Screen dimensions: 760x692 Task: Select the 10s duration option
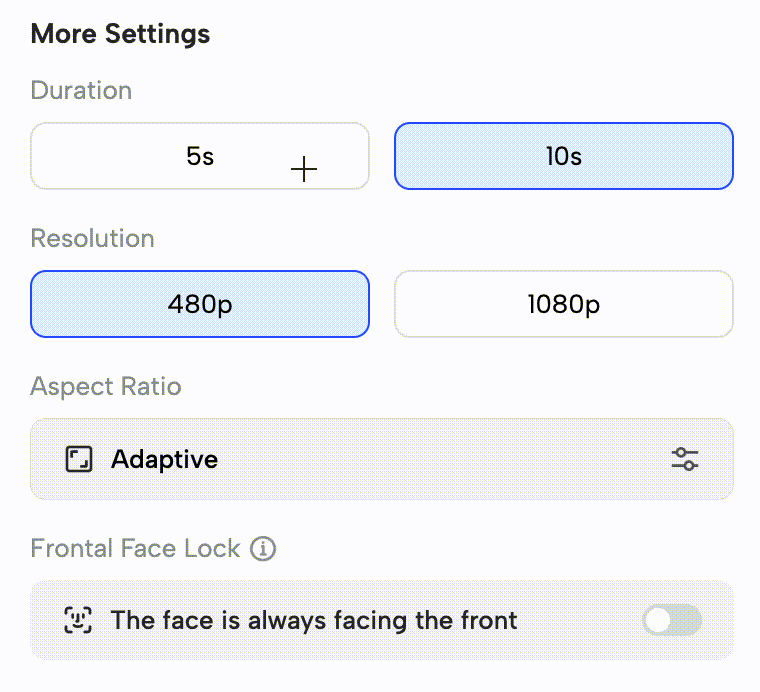tap(564, 156)
